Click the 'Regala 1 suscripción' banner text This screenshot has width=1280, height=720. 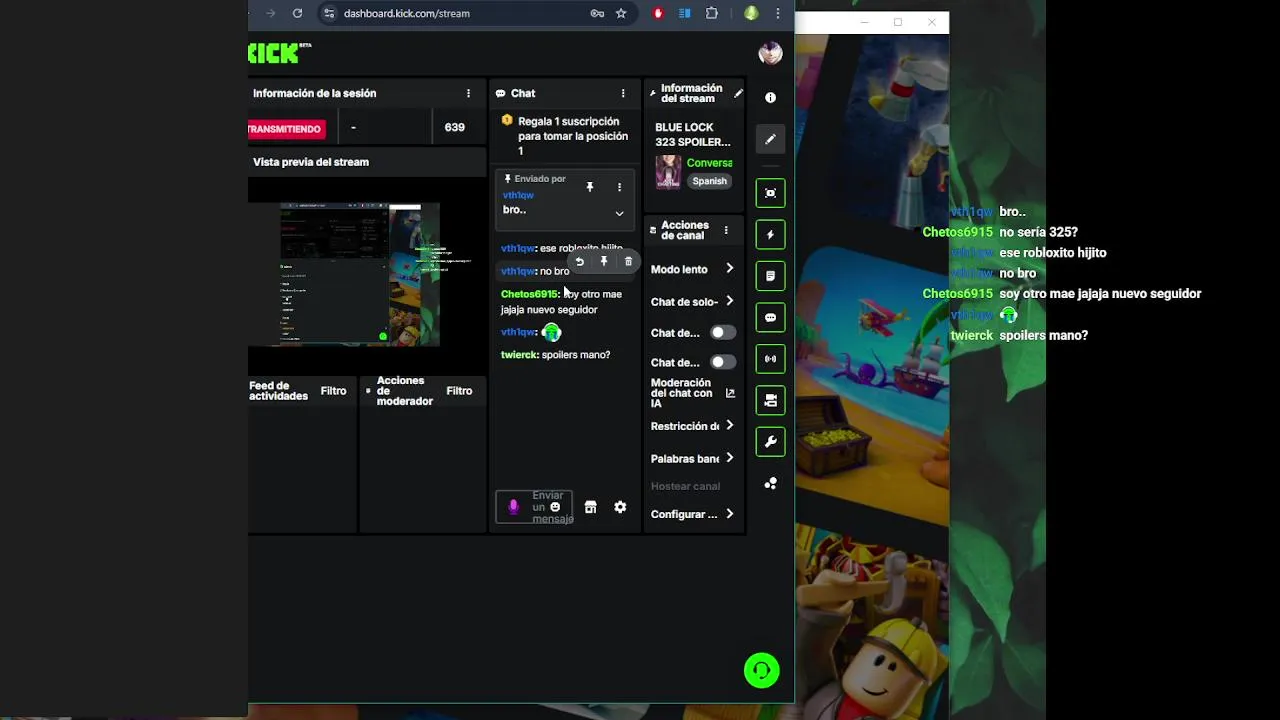[573, 136]
